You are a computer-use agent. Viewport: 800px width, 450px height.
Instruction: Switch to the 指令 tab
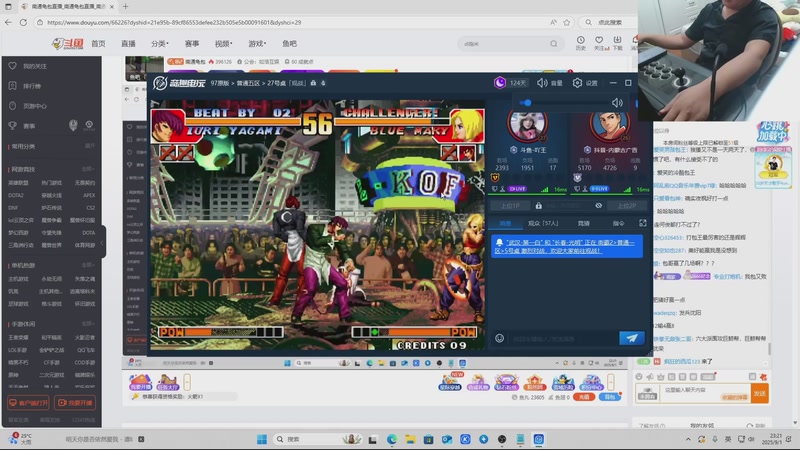click(618, 223)
